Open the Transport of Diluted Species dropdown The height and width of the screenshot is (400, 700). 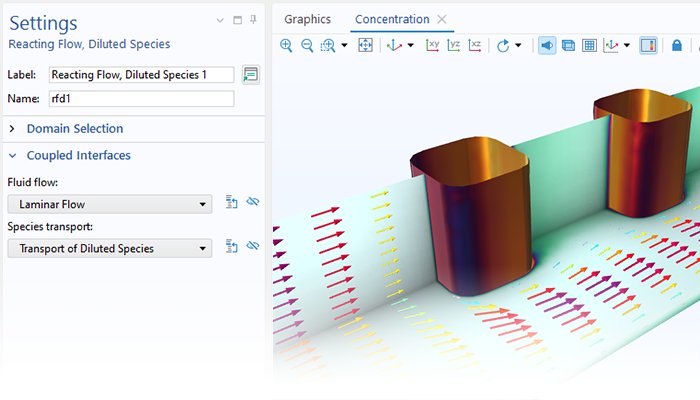tap(110, 248)
